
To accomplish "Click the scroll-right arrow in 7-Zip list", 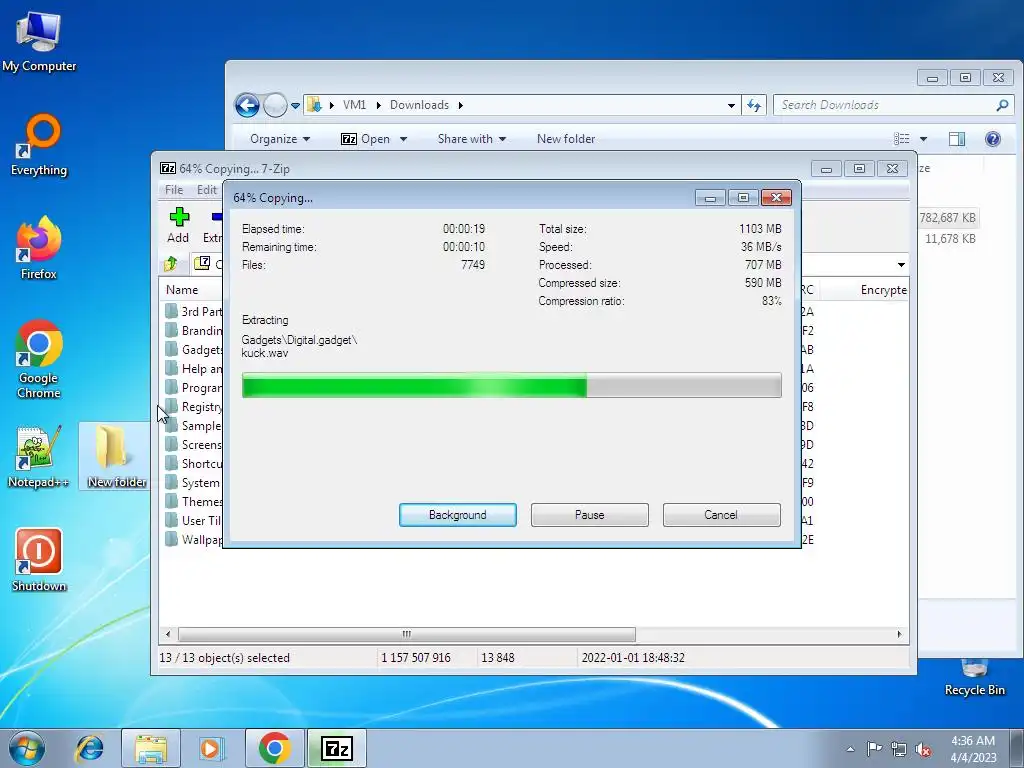I will pyautogui.click(x=899, y=634).
